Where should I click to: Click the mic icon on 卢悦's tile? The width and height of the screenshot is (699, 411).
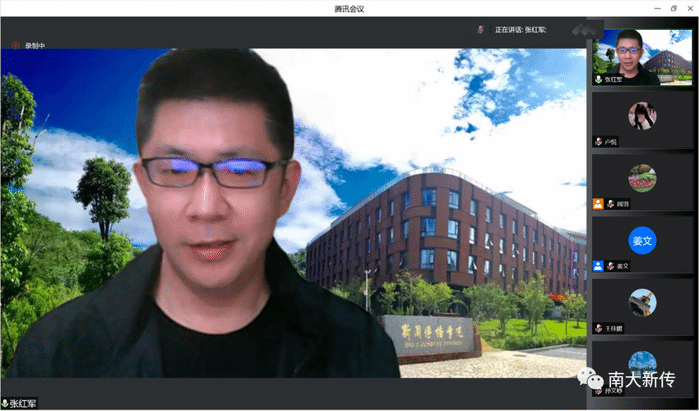coord(599,141)
